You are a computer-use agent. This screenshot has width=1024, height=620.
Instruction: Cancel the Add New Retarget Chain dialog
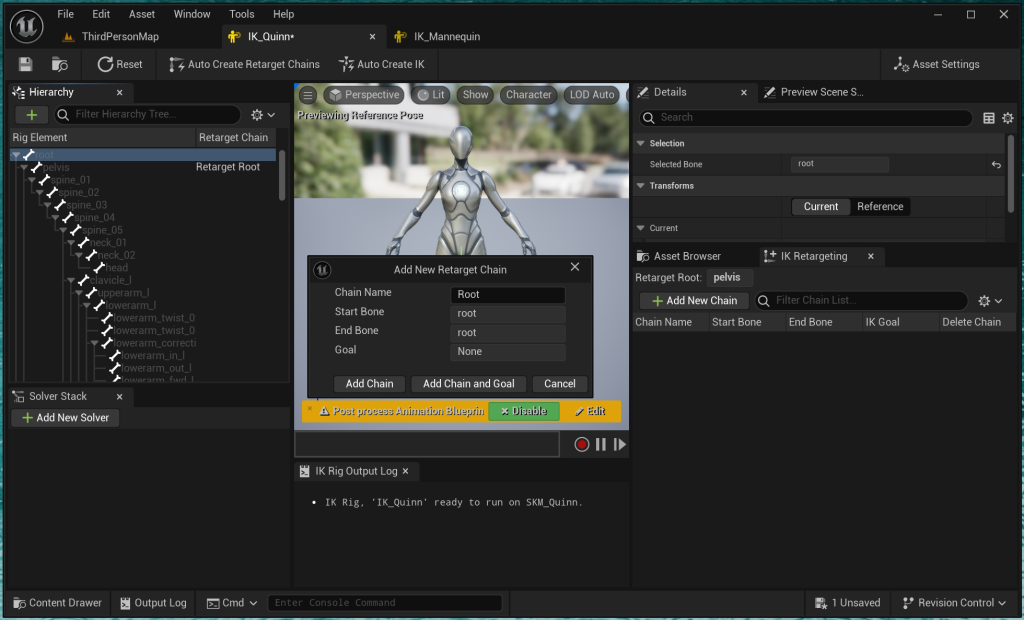pos(560,383)
